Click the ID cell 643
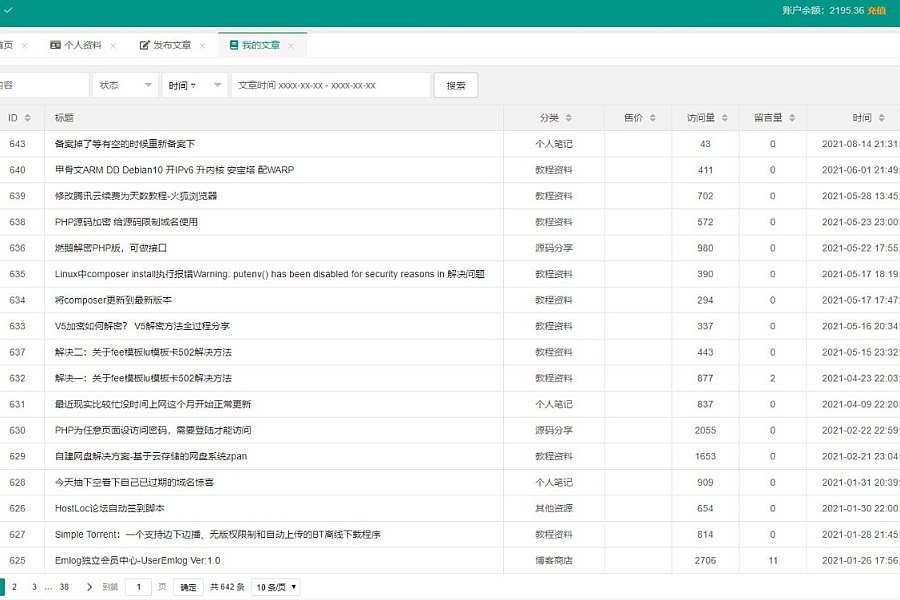Viewport: 900px width, 600px height. pos(17,144)
